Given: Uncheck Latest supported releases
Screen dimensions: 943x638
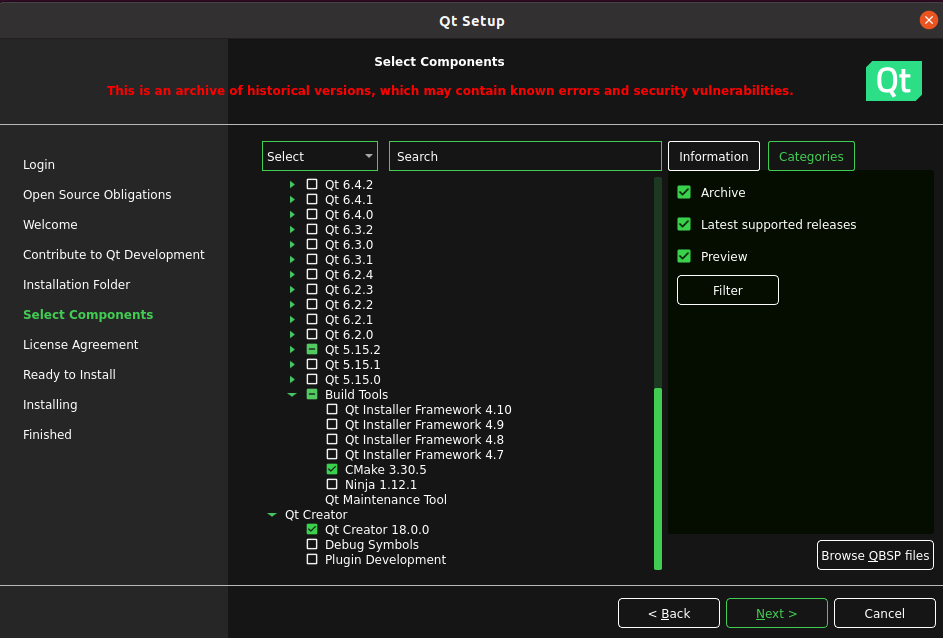Looking at the screenshot, I should pyautogui.click(x=684, y=224).
